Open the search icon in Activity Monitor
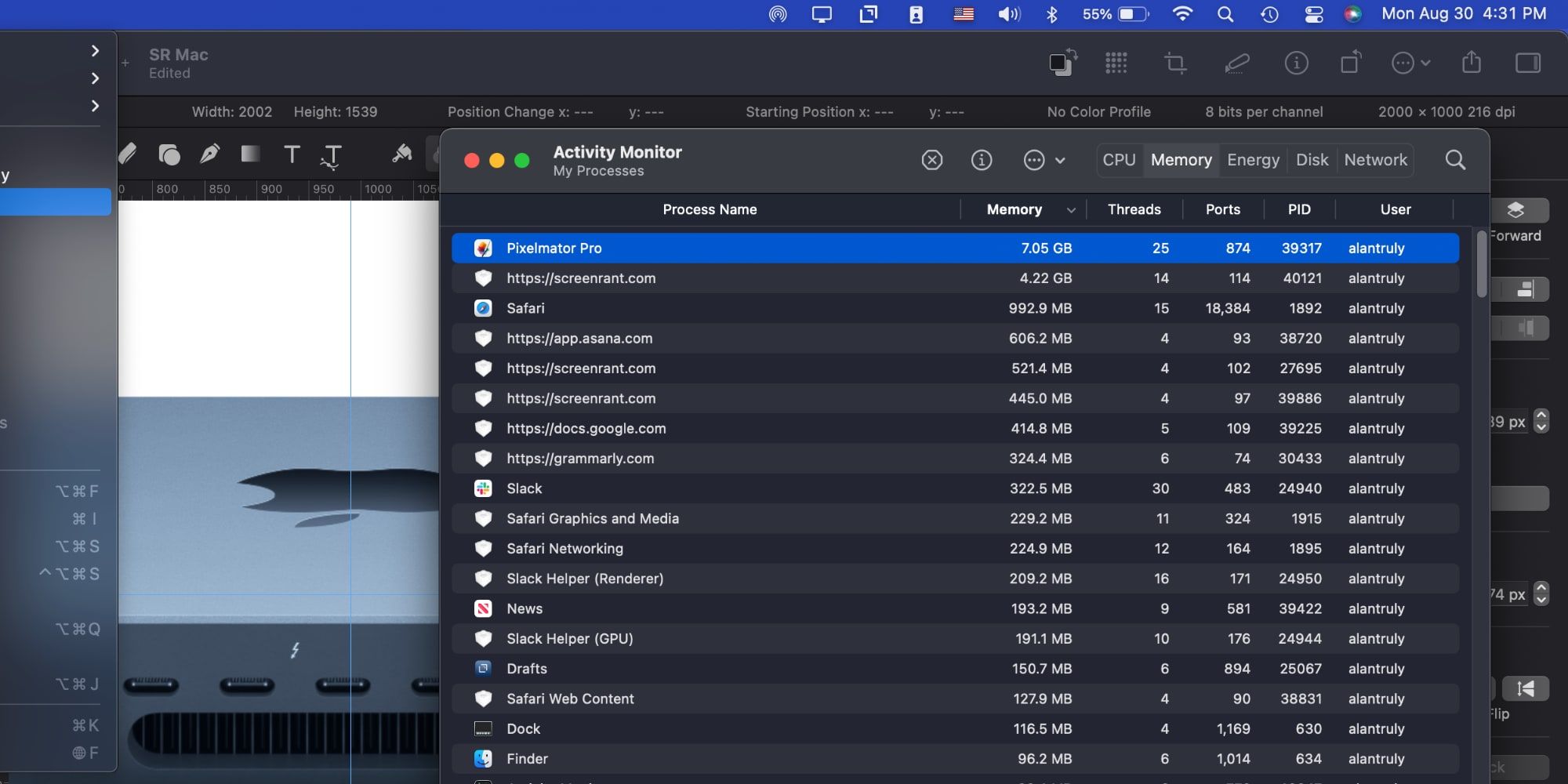 pos(1455,160)
